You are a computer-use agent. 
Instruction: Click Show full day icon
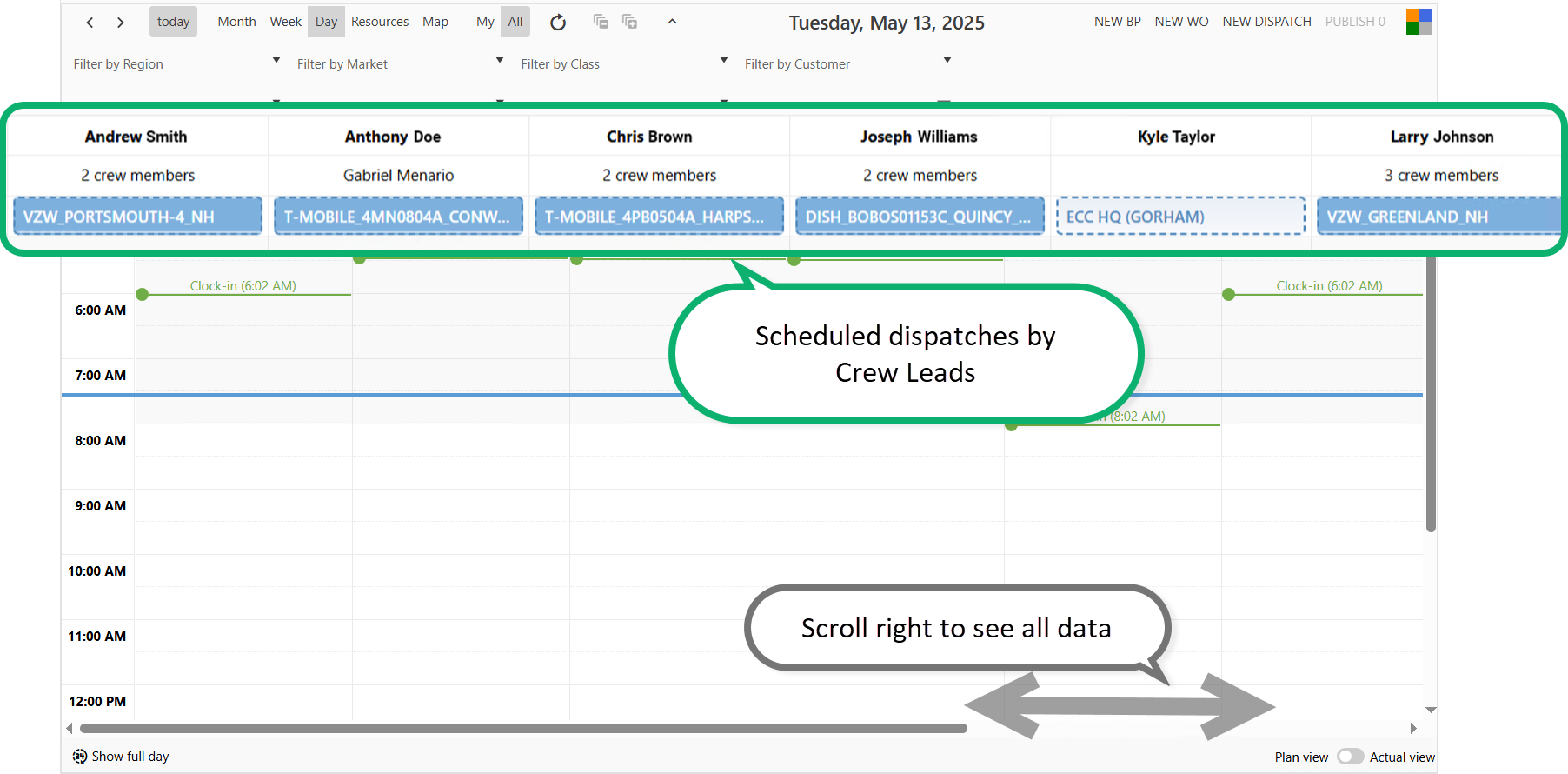[80, 757]
